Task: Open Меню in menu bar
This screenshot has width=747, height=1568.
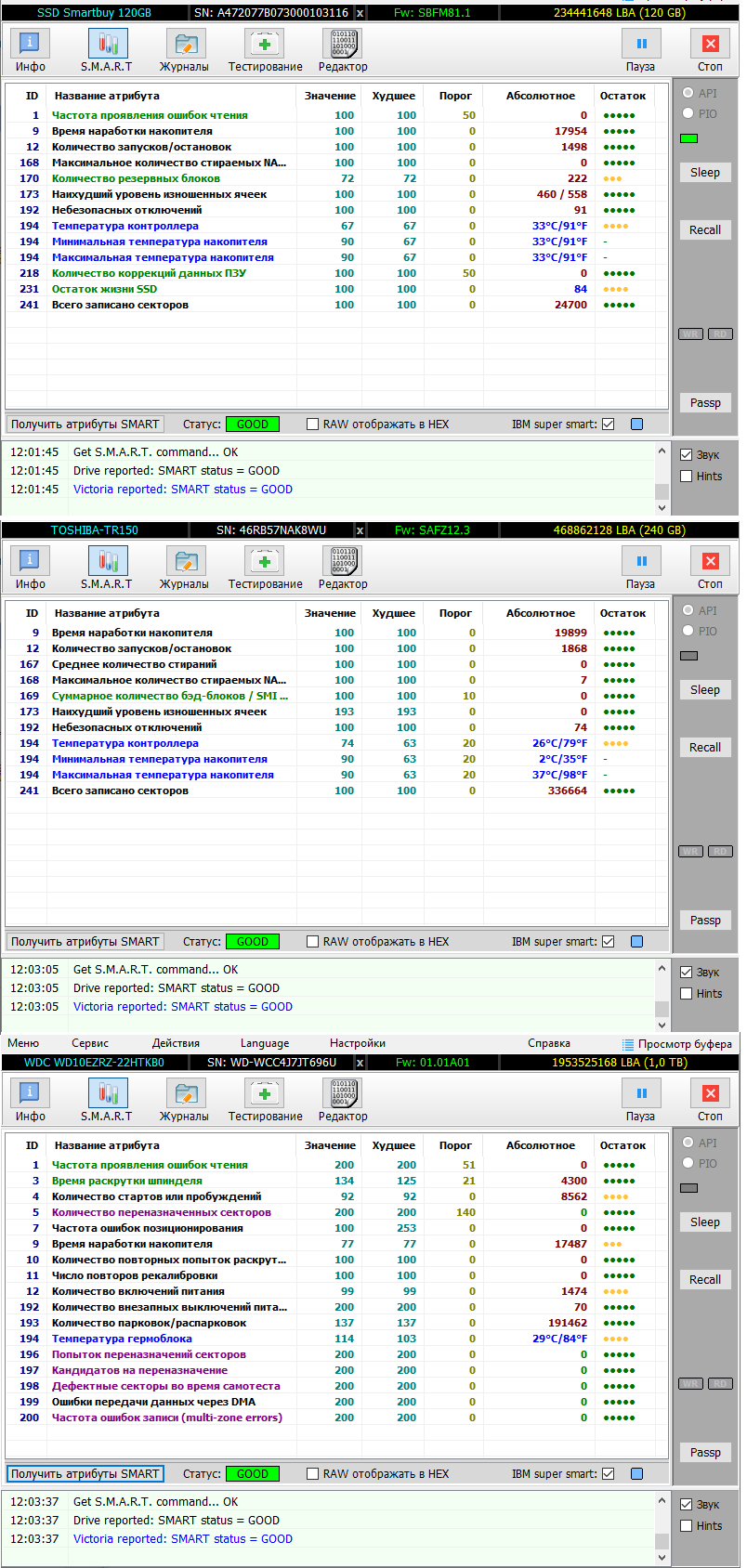Action: tap(23, 1043)
